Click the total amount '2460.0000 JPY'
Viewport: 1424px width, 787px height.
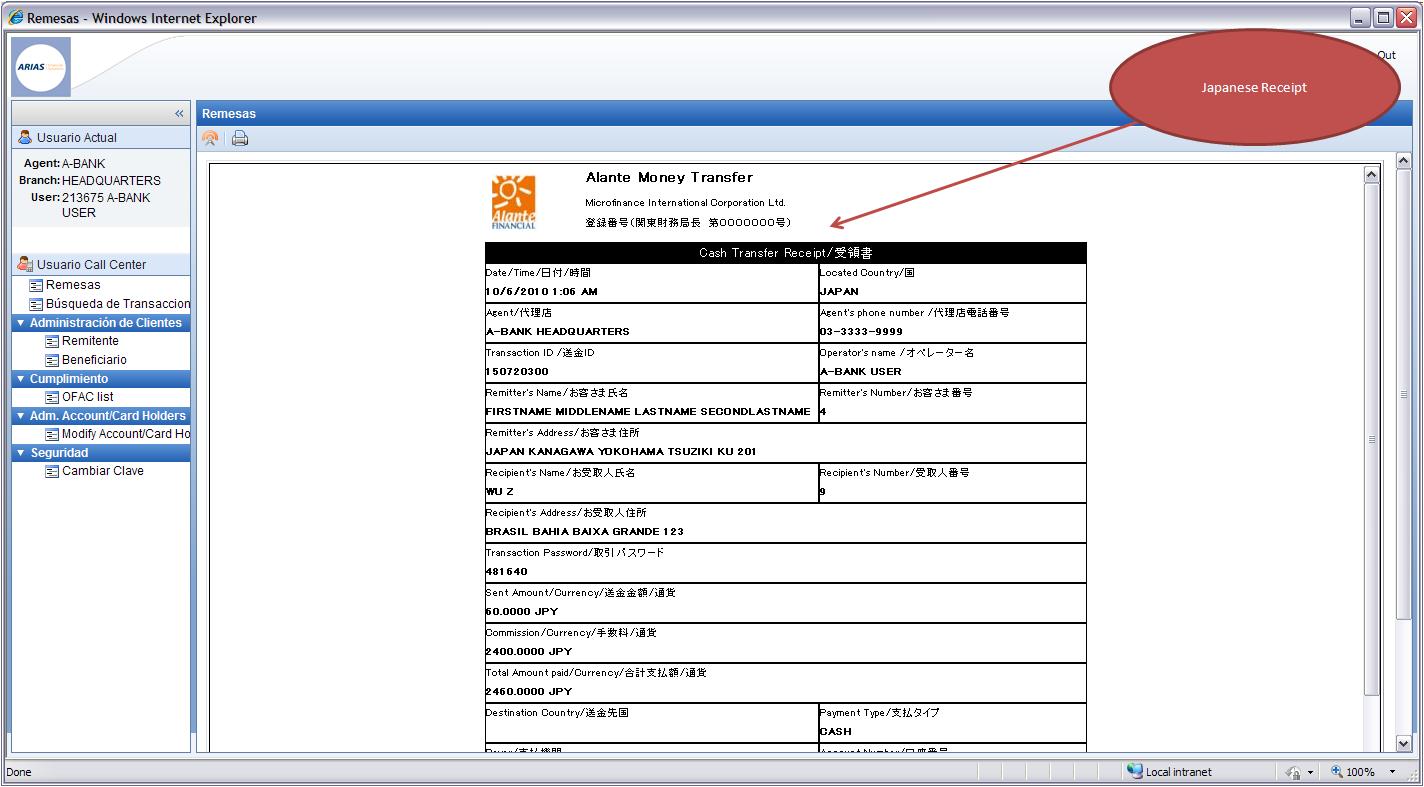(x=529, y=692)
